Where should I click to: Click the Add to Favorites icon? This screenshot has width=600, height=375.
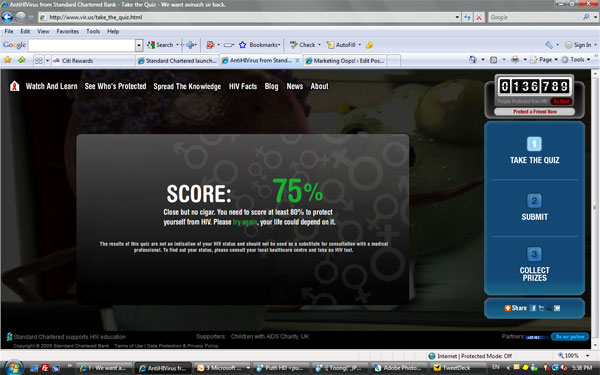pyautogui.click(x=22, y=60)
